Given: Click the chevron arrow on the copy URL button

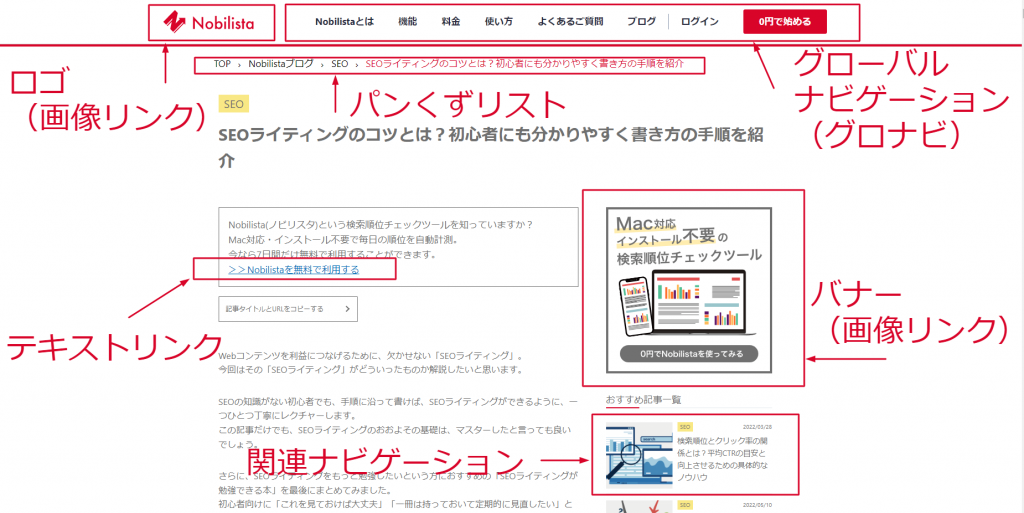Looking at the screenshot, I should point(347,309).
